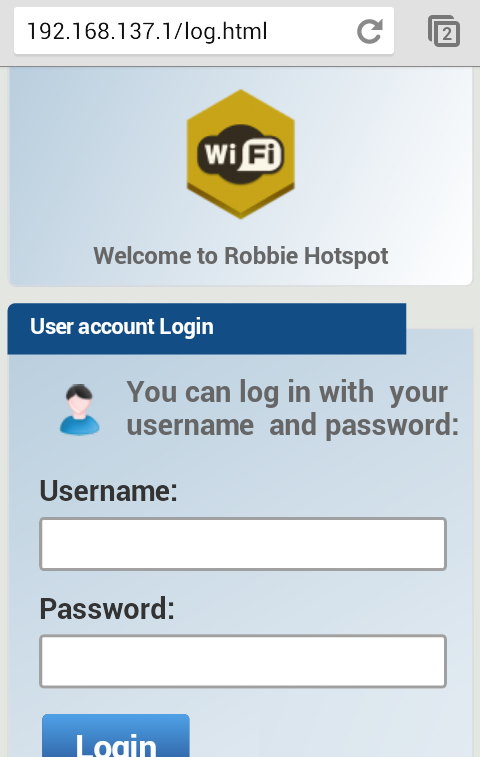Tap the white 'Fi' speech bubble in logo
Image resolution: width=480 pixels, height=757 pixels.
261,155
